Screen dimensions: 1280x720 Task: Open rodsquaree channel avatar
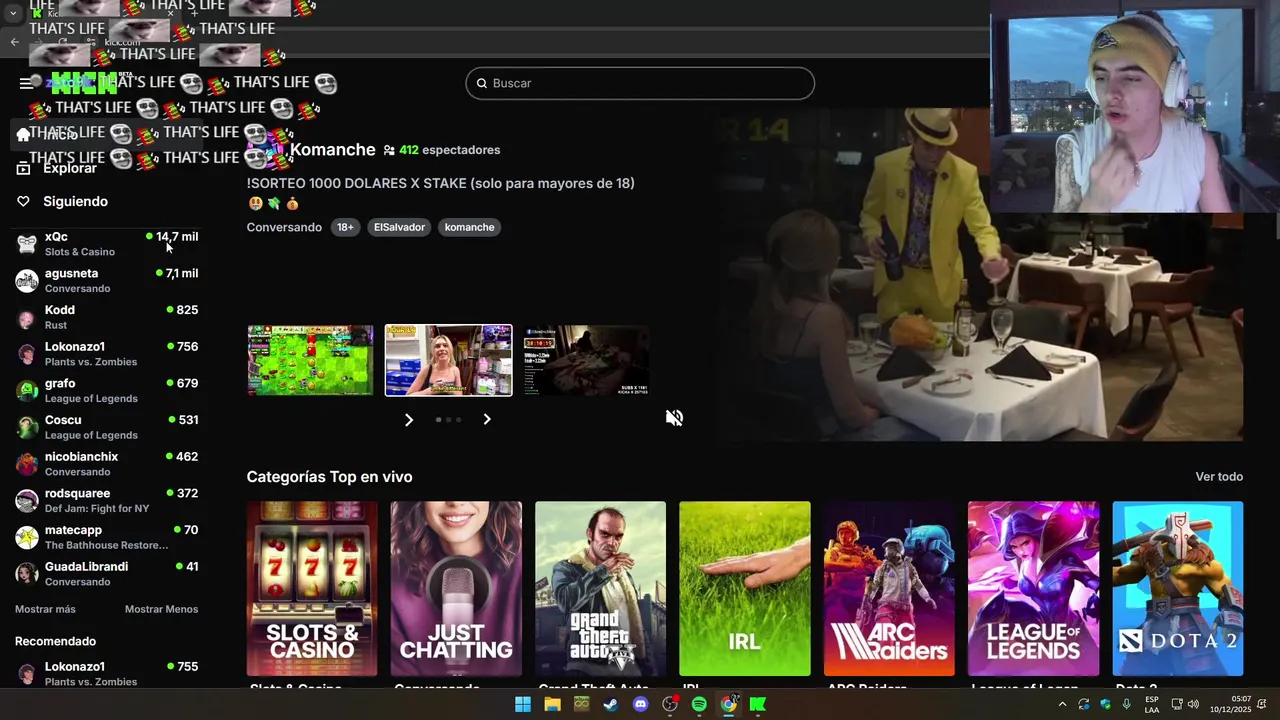pos(27,500)
